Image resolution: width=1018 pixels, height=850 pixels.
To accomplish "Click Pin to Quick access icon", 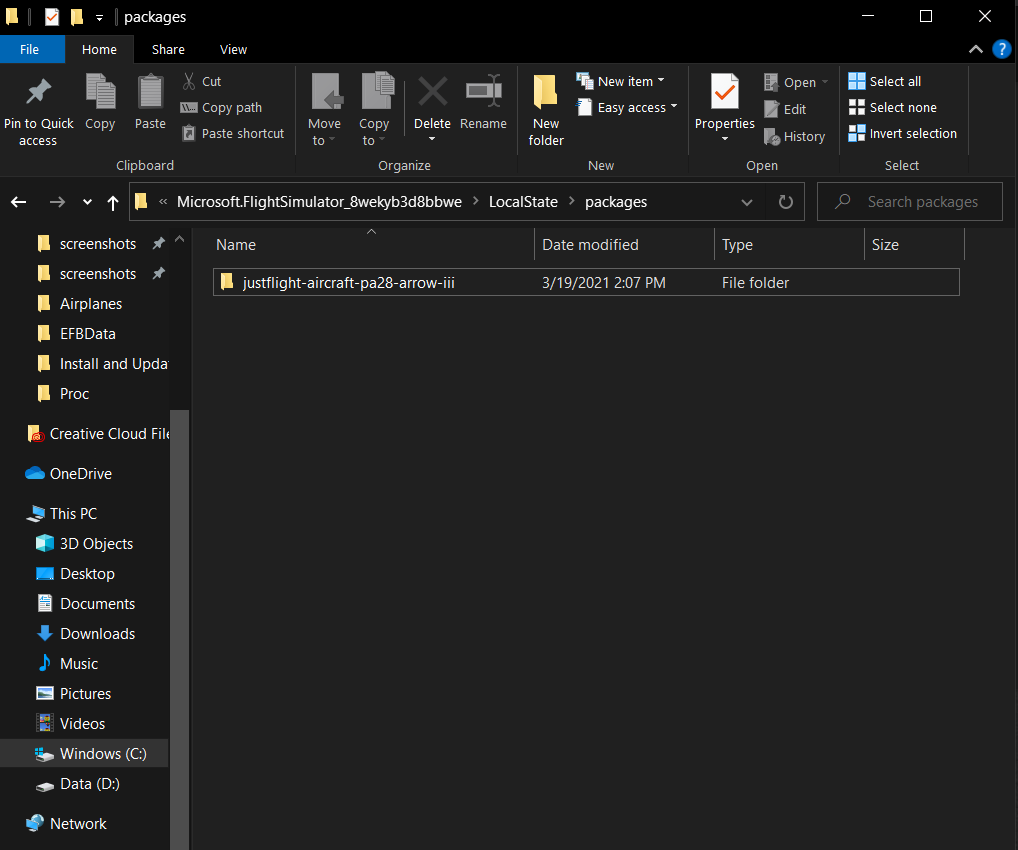I will coord(38,92).
